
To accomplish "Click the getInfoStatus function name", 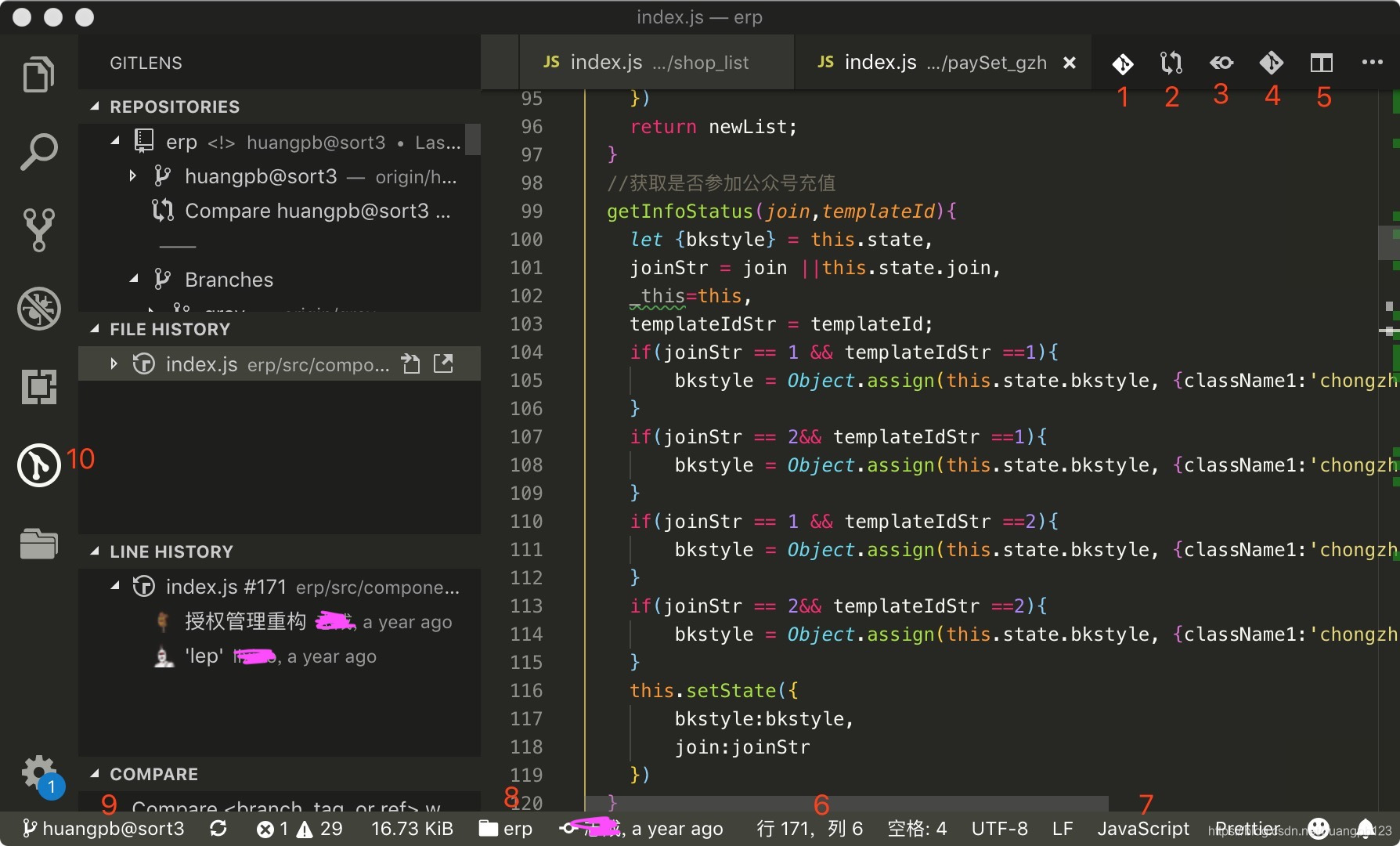I will point(680,211).
